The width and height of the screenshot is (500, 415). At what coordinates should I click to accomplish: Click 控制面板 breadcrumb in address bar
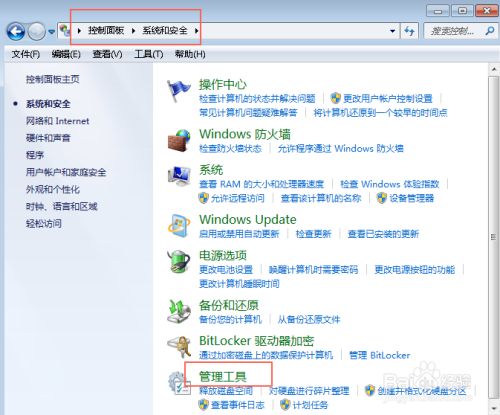tap(106, 31)
